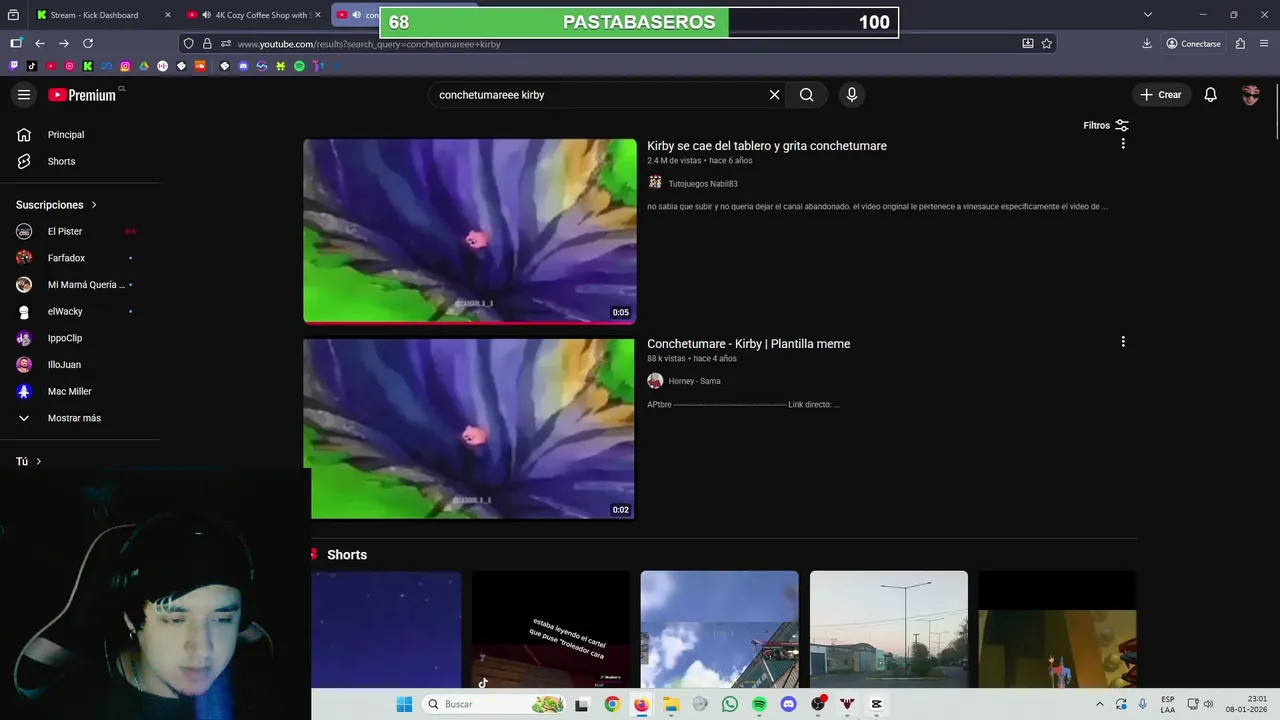Viewport: 1280px width, 720px height.
Task: Open Farfadox subscription channel
Action: tap(66, 258)
